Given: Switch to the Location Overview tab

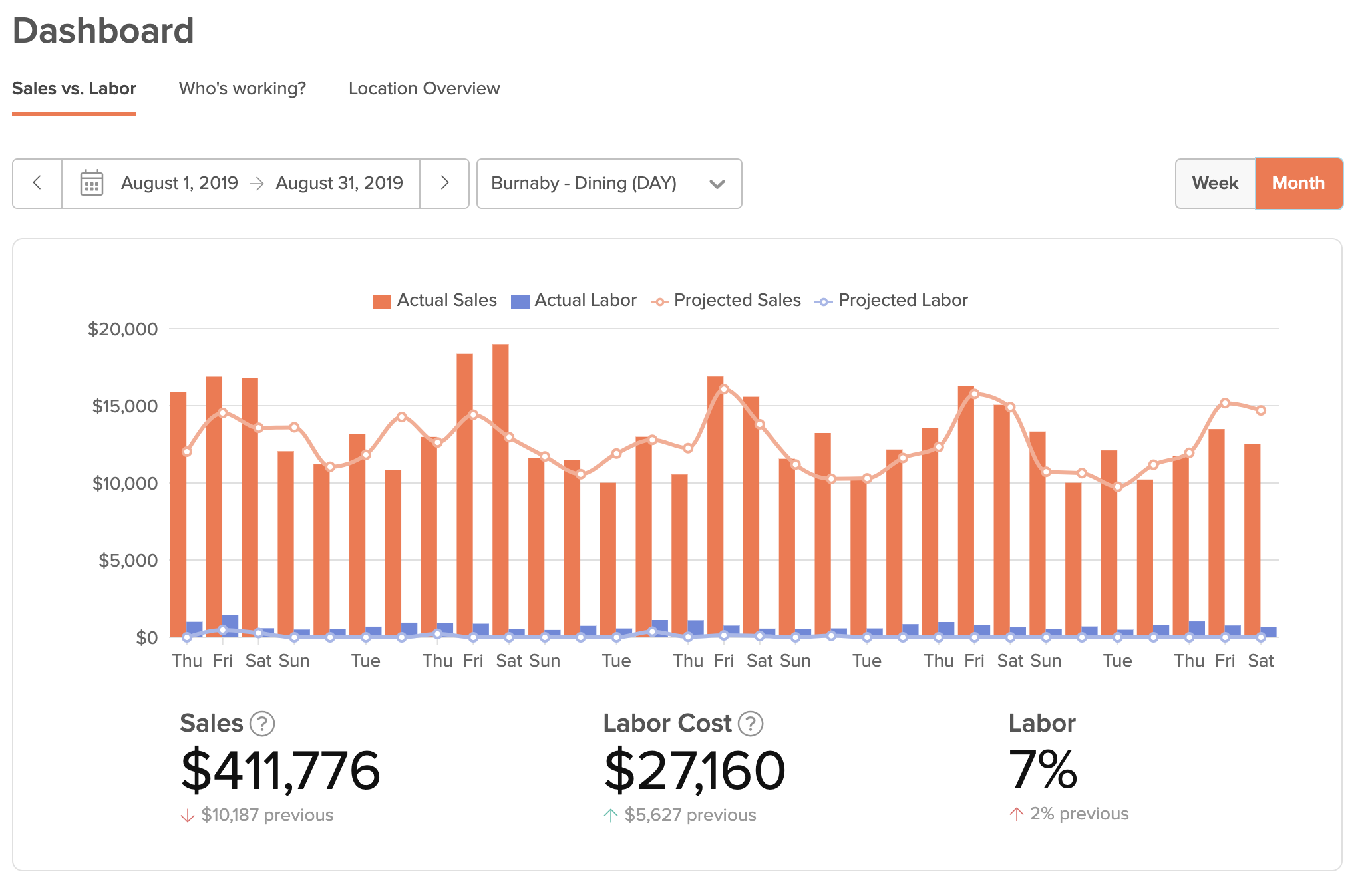Looking at the screenshot, I should pyautogui.click(x=424, y=88).
